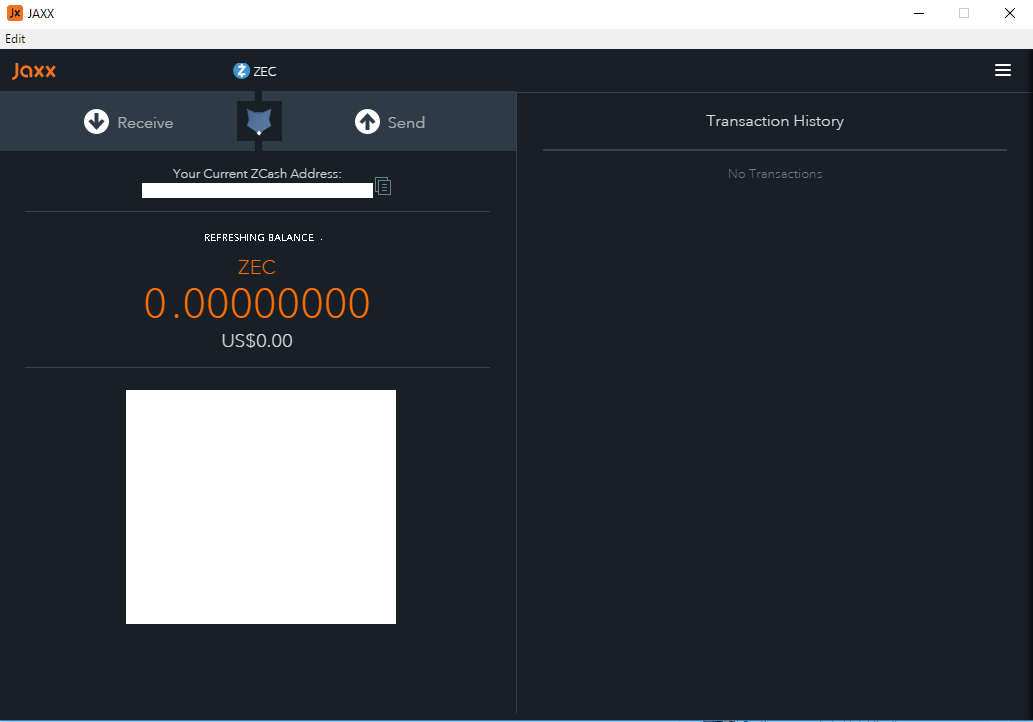
Task: Click the ZCash address field
Action: [x=257, y=190]
